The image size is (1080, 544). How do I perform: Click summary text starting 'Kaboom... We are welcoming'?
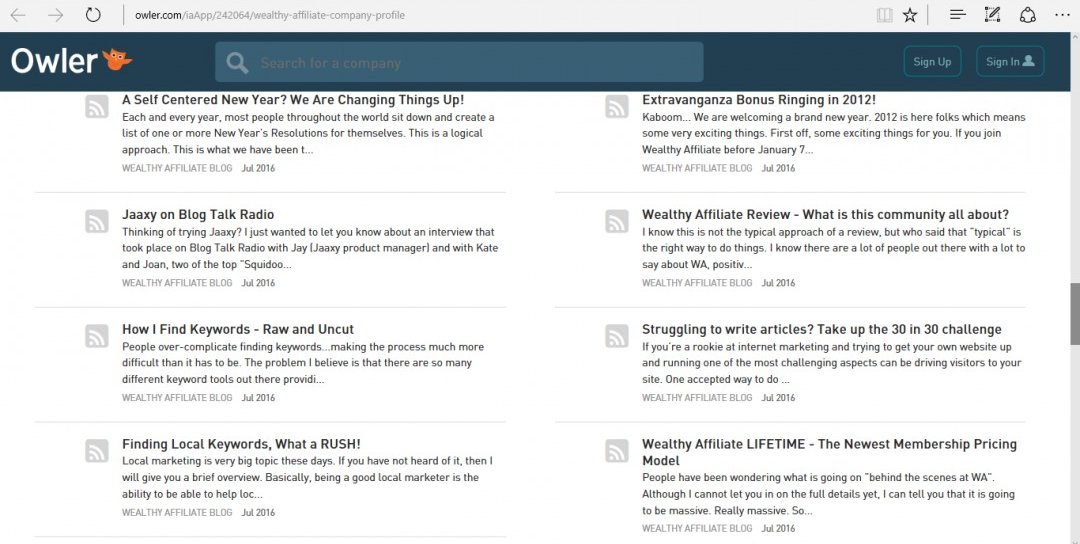[x=833, y=133]
